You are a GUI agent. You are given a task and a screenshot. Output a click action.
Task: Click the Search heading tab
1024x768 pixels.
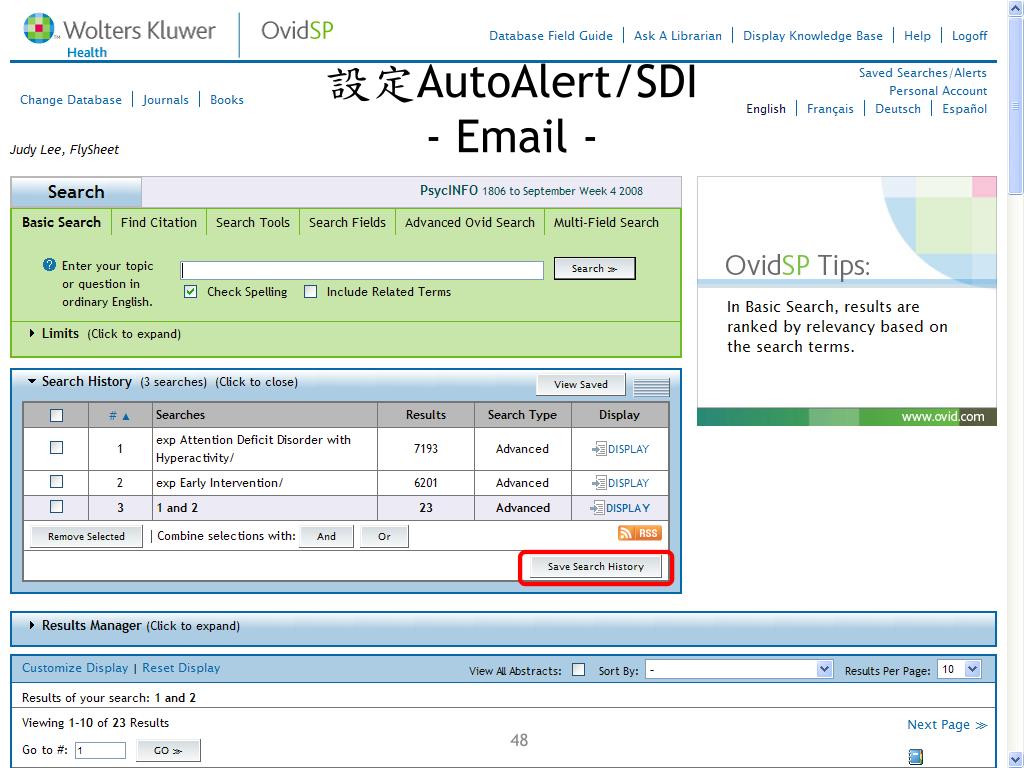coord(76,192)
